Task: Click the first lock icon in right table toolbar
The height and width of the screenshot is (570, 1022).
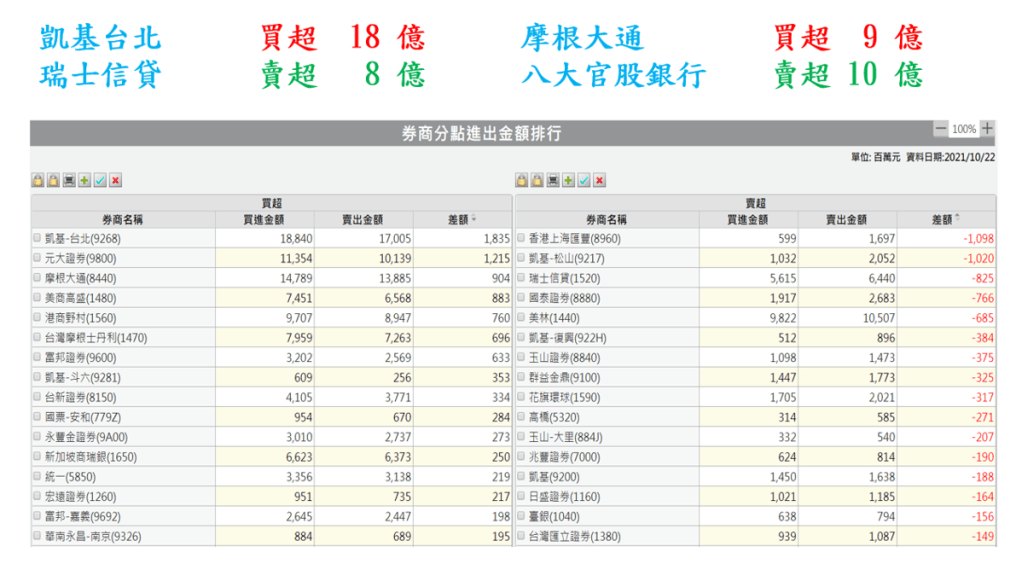Action: pos(521,181)
